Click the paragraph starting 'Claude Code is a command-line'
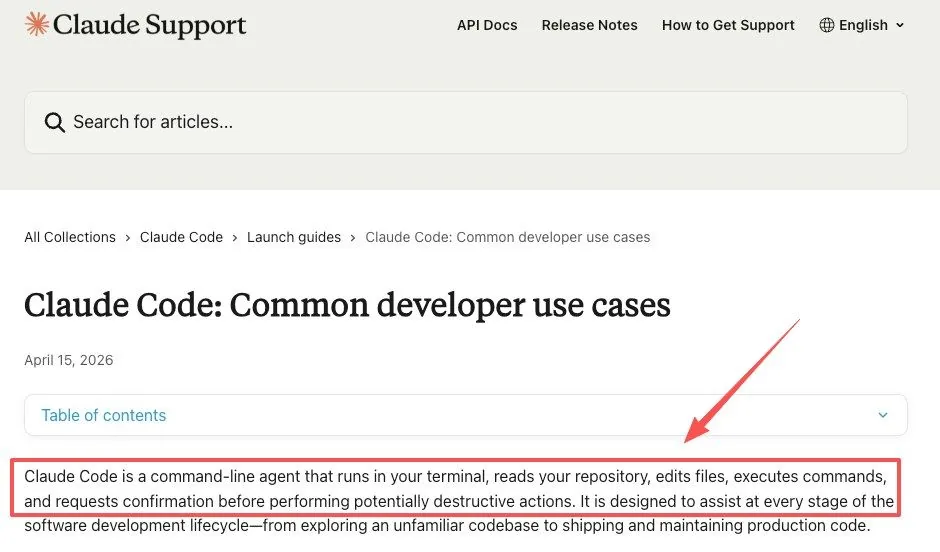Viewport: 940px width, 552px height. click(459, 501)
